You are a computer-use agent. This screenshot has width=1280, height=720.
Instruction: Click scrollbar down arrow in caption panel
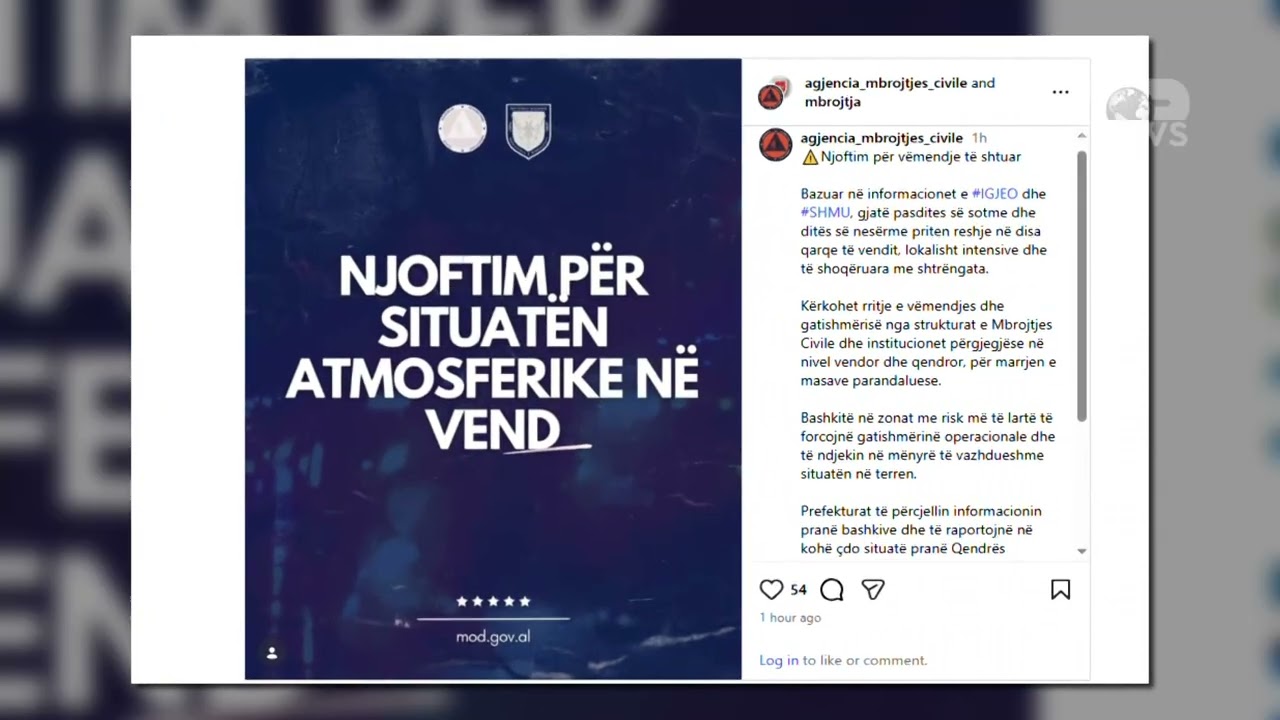pos(1082,551)
